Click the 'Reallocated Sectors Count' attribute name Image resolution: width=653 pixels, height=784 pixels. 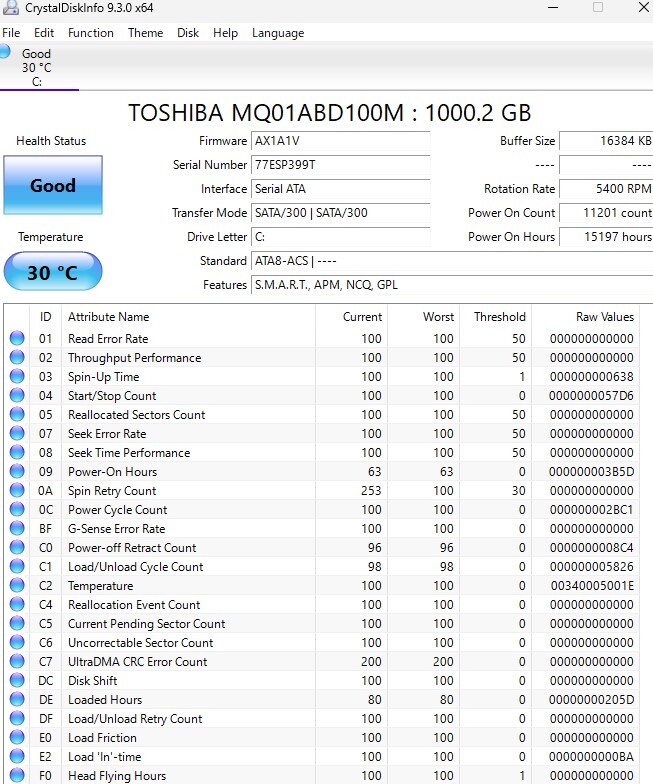tap(136, 414)
